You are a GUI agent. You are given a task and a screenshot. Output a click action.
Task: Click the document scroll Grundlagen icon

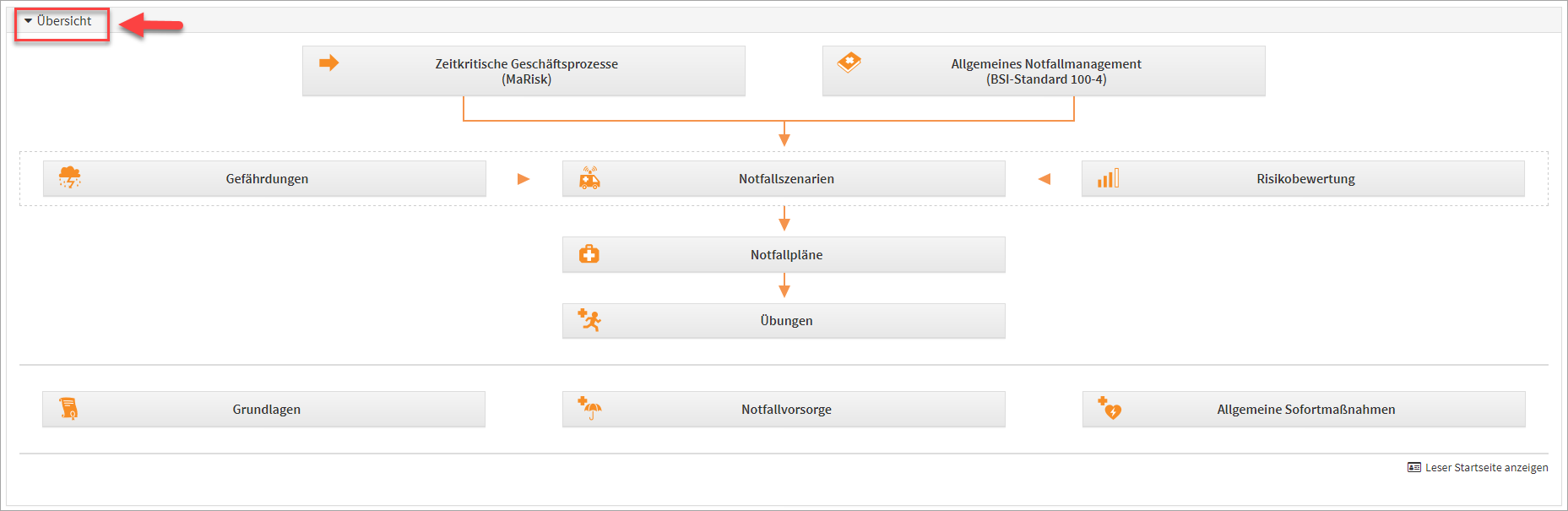[x=68, y=409]
